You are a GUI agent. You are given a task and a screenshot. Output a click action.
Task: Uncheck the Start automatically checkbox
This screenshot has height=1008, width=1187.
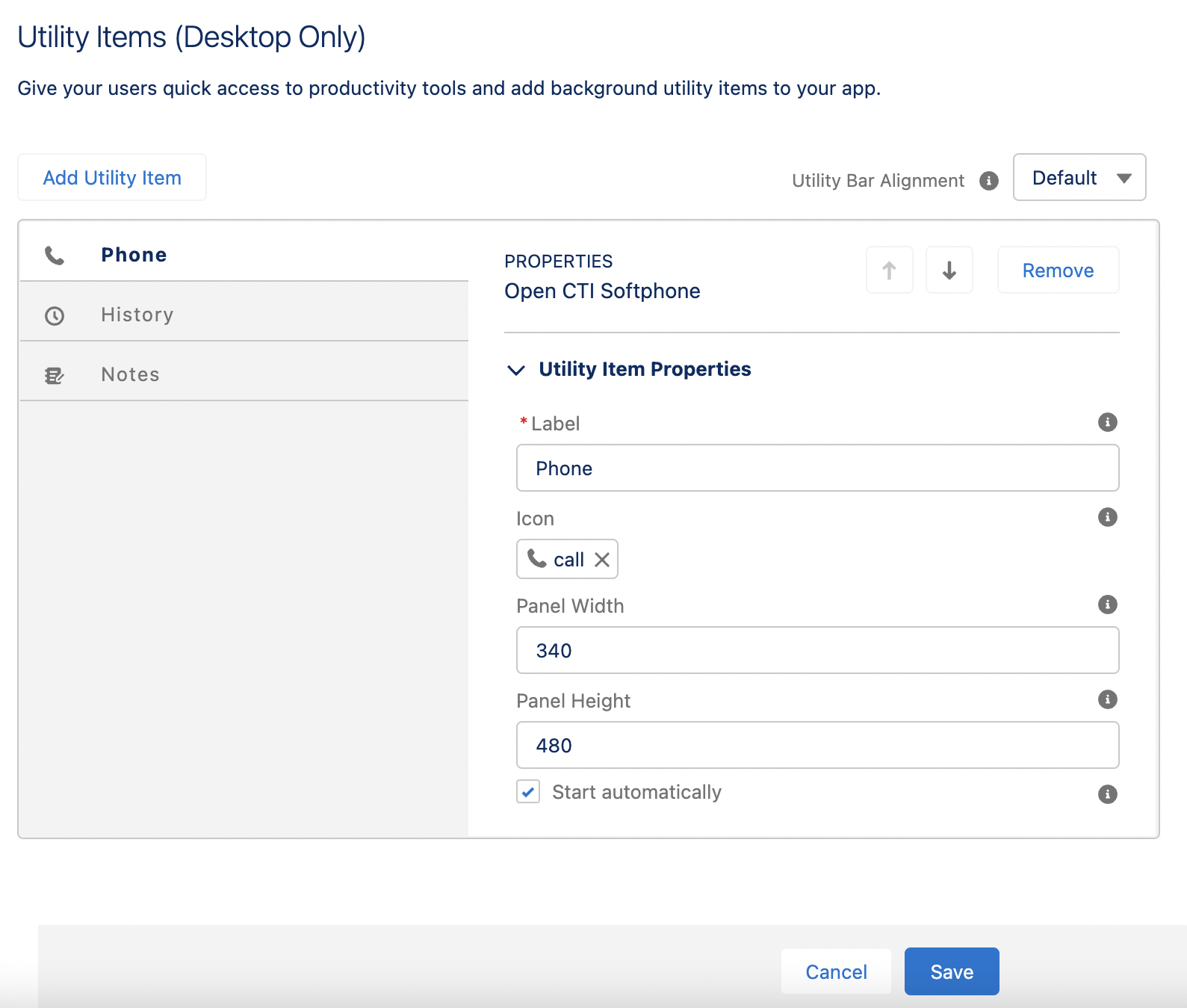coord(528,792)
